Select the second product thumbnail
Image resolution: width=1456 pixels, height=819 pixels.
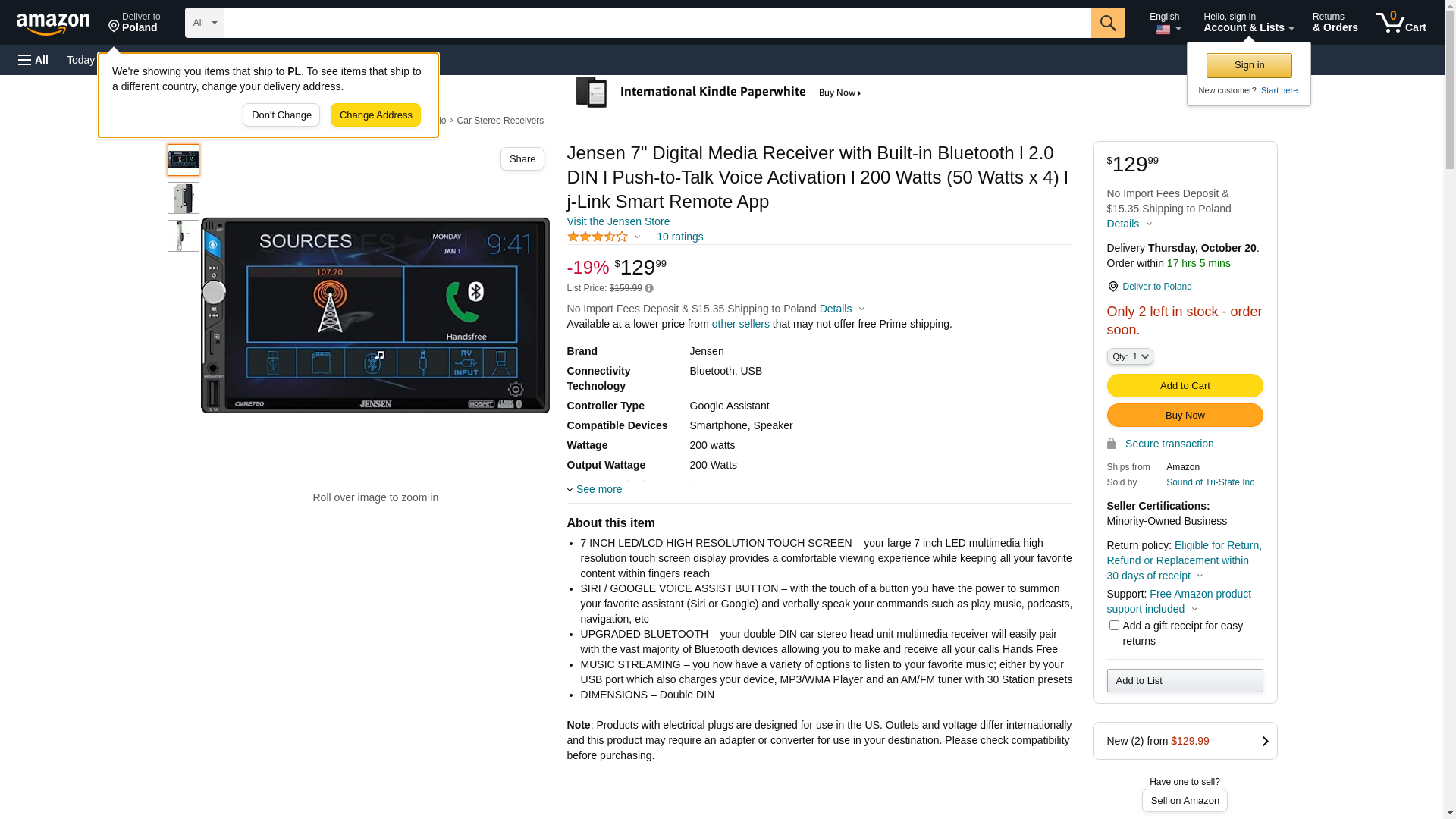pos(184,198)
